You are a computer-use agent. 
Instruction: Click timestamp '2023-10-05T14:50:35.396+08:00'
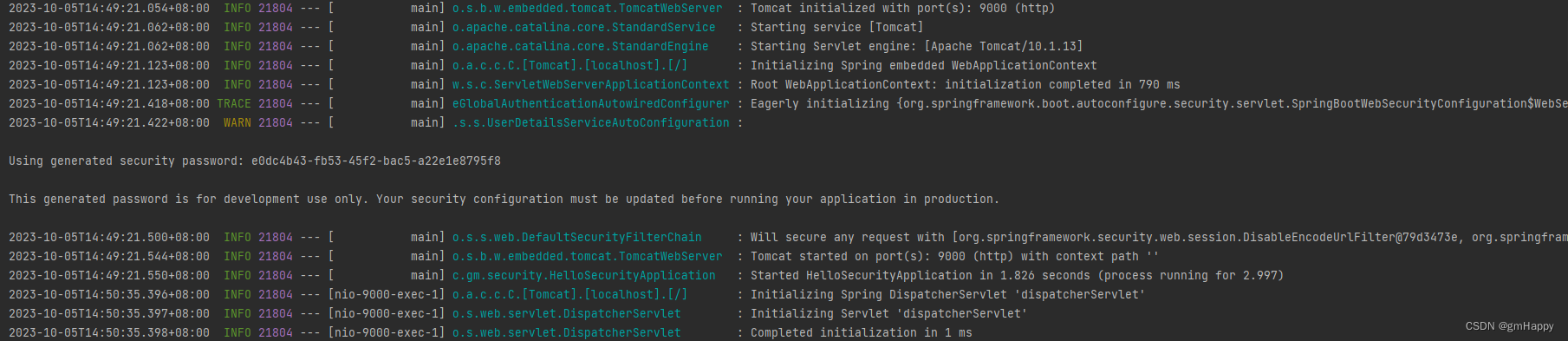tap(109, 295)
